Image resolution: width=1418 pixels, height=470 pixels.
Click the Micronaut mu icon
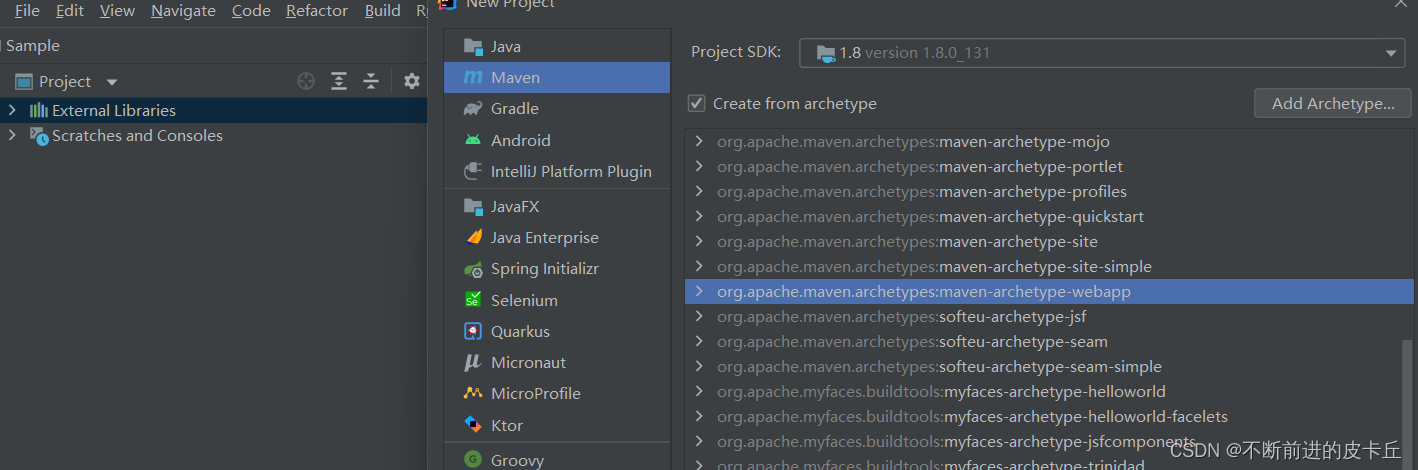point(473,362)
